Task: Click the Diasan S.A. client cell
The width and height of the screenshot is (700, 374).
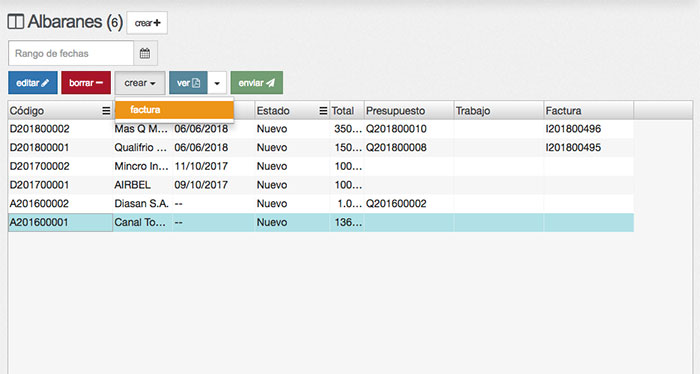Action: 142,204
